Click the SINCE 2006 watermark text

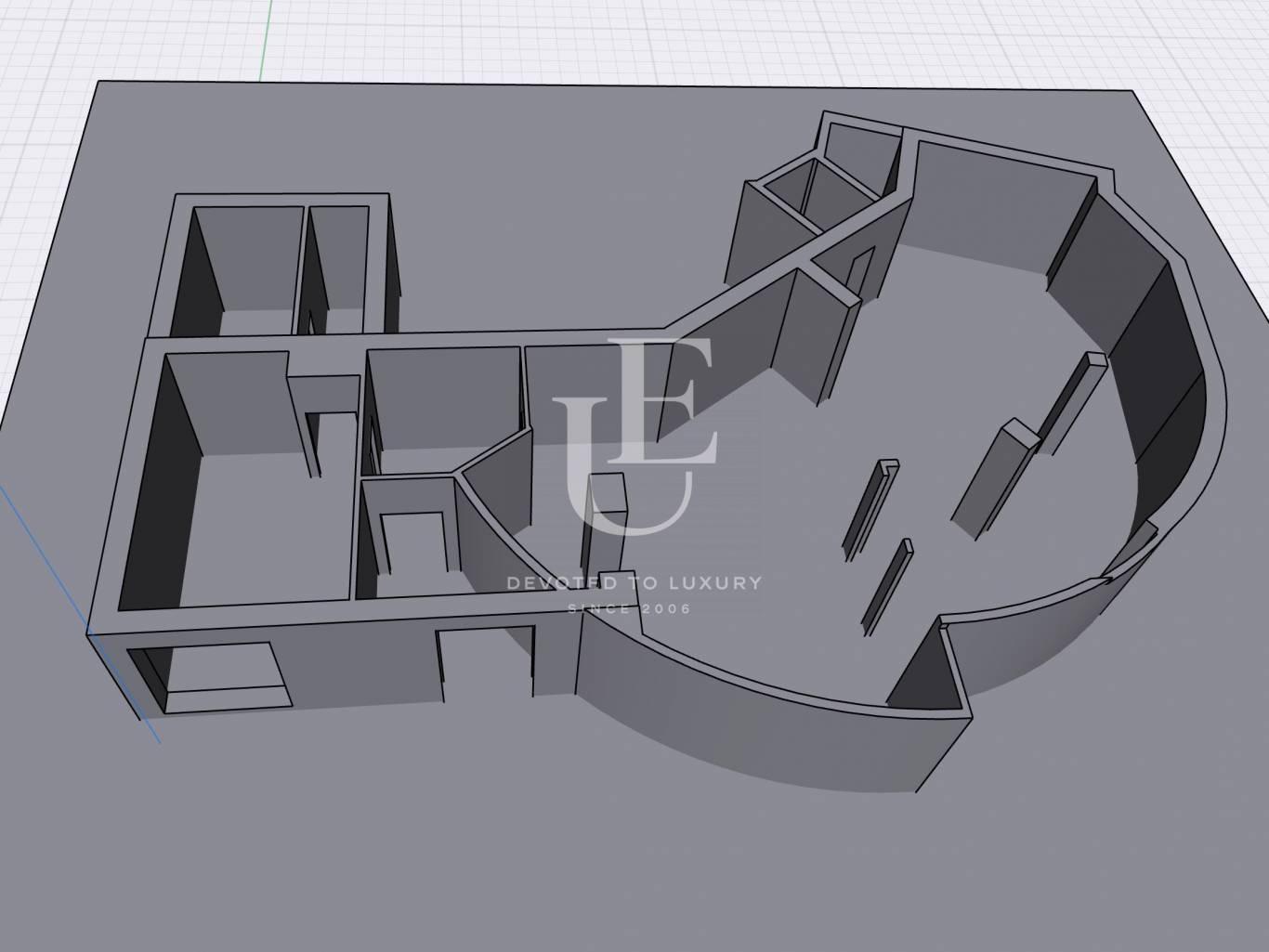[x=629, y=609]
